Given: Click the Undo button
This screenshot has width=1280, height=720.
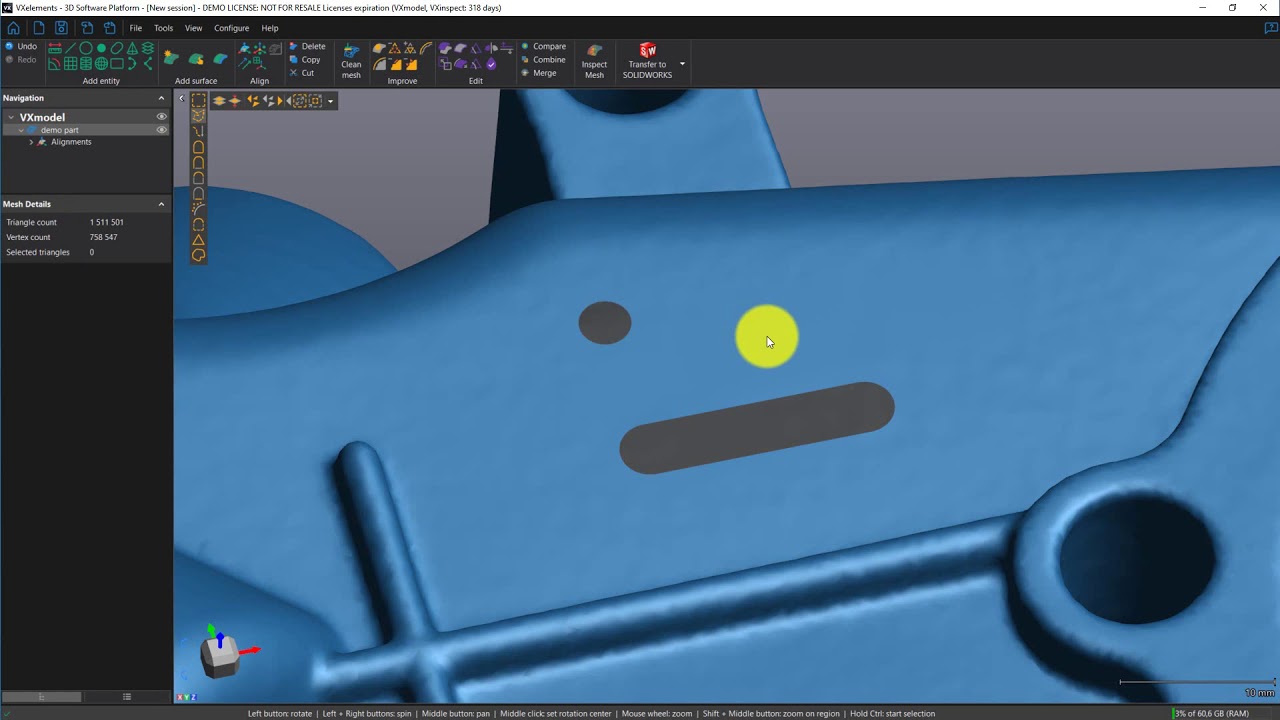Looking at the screenshot, I should [21, 46].
